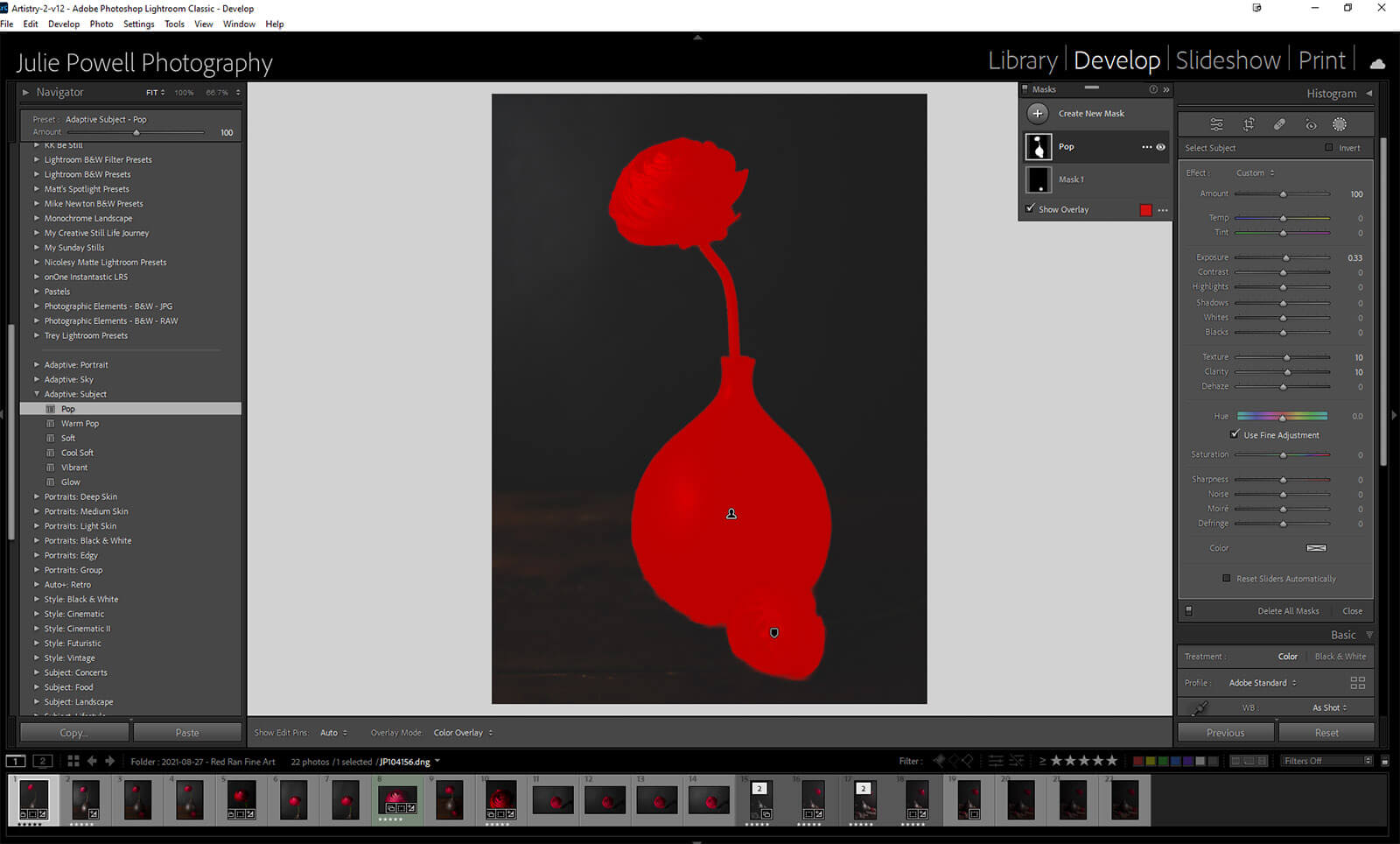This screenshot has height=844, width=1400.
Task: Click the Create New Mask plus button
Action: (1038, 114)
